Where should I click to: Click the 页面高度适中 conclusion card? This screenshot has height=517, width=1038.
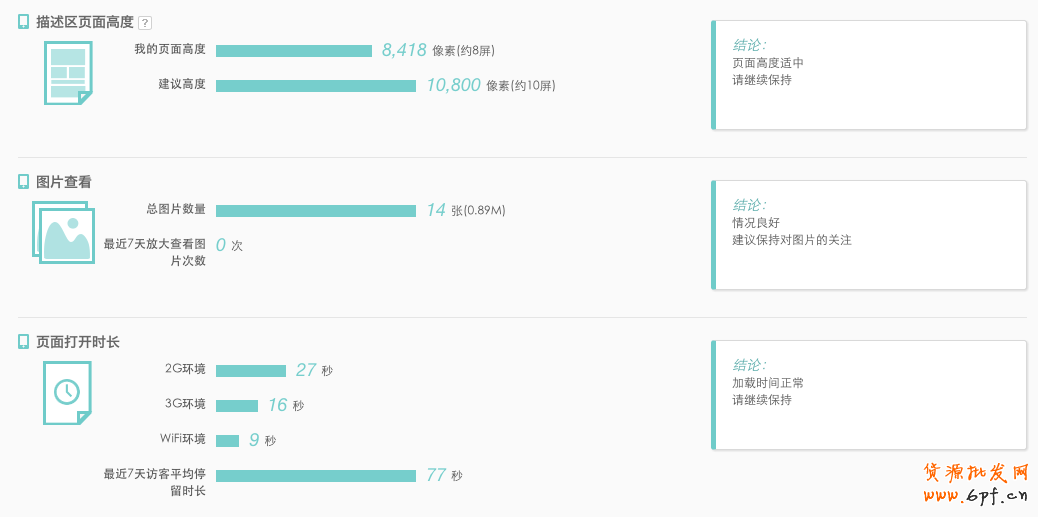[869, 75]
